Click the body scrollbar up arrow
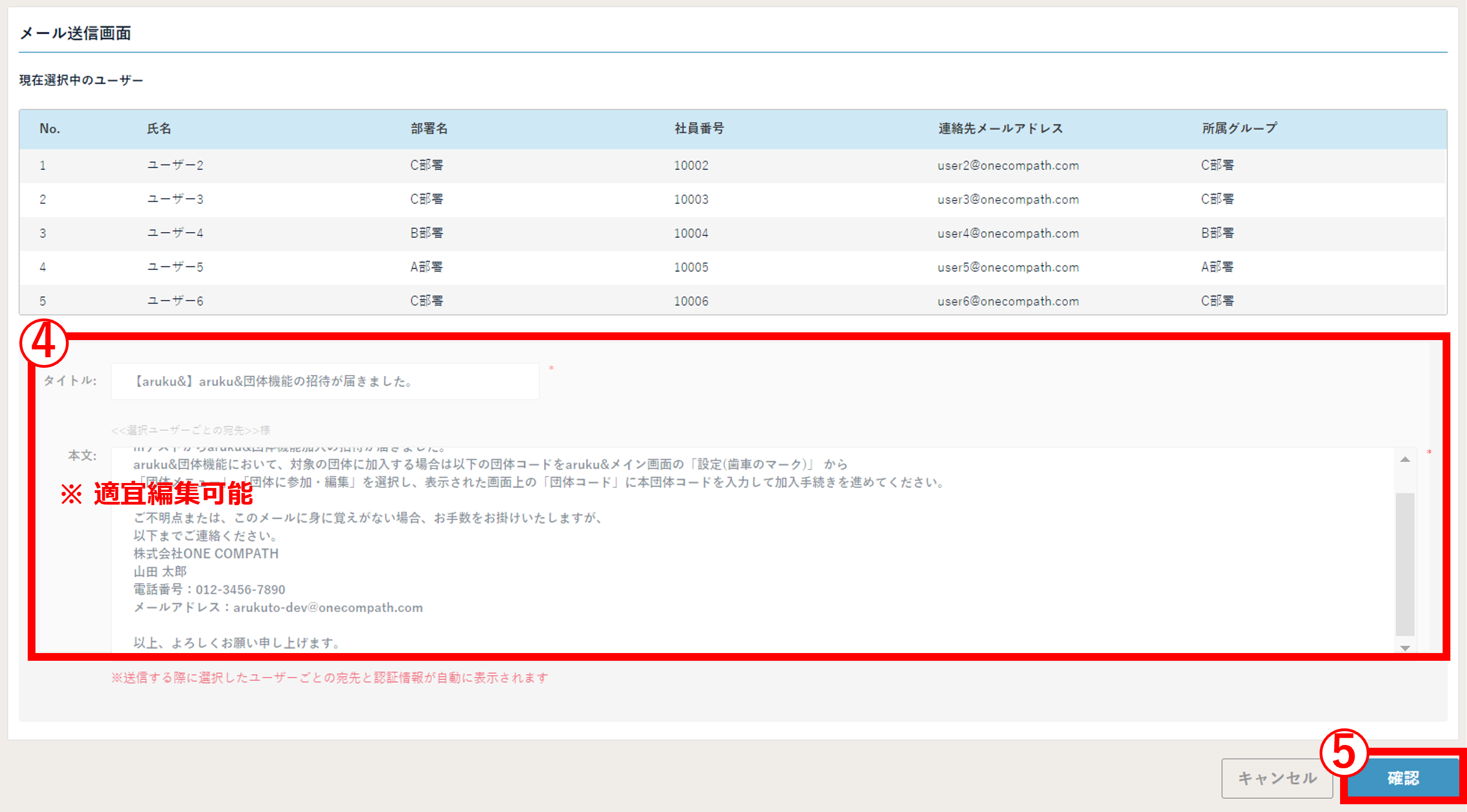 [1405, 459]
